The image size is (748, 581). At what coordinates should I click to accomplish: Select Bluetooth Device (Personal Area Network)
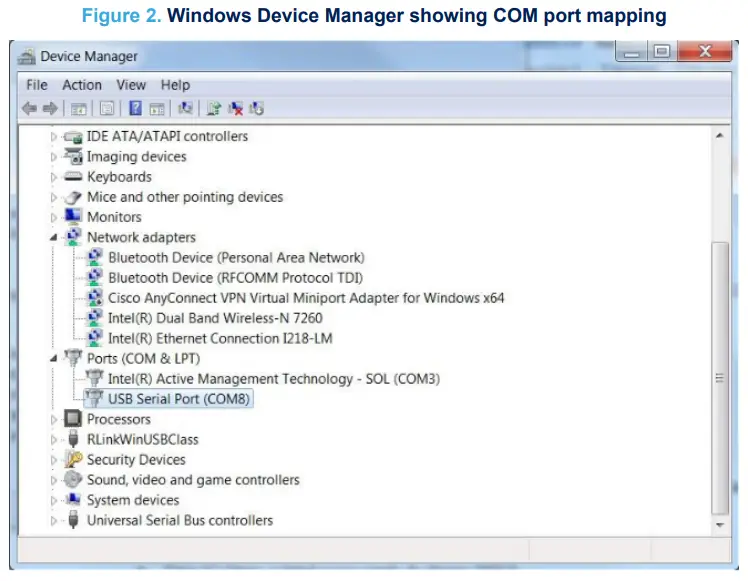pyautogui.click(x=236, y=258)
